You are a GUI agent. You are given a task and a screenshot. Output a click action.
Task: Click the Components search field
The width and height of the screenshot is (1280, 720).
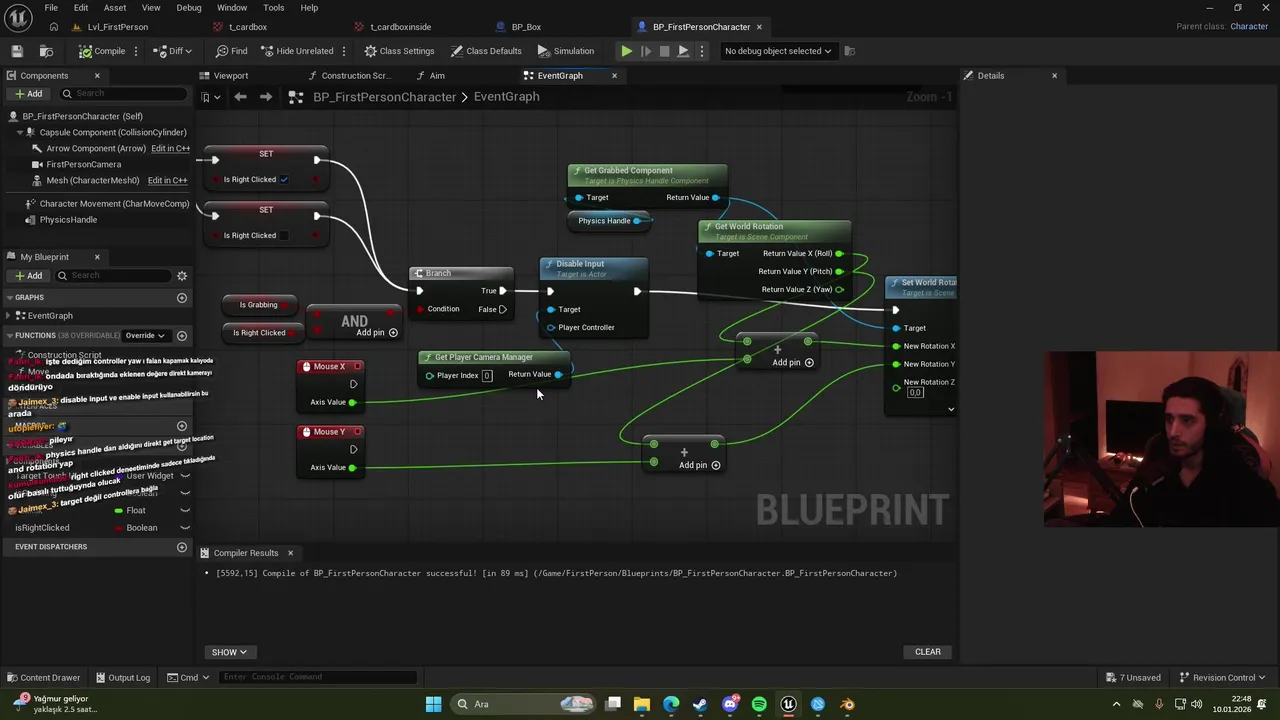123,94
